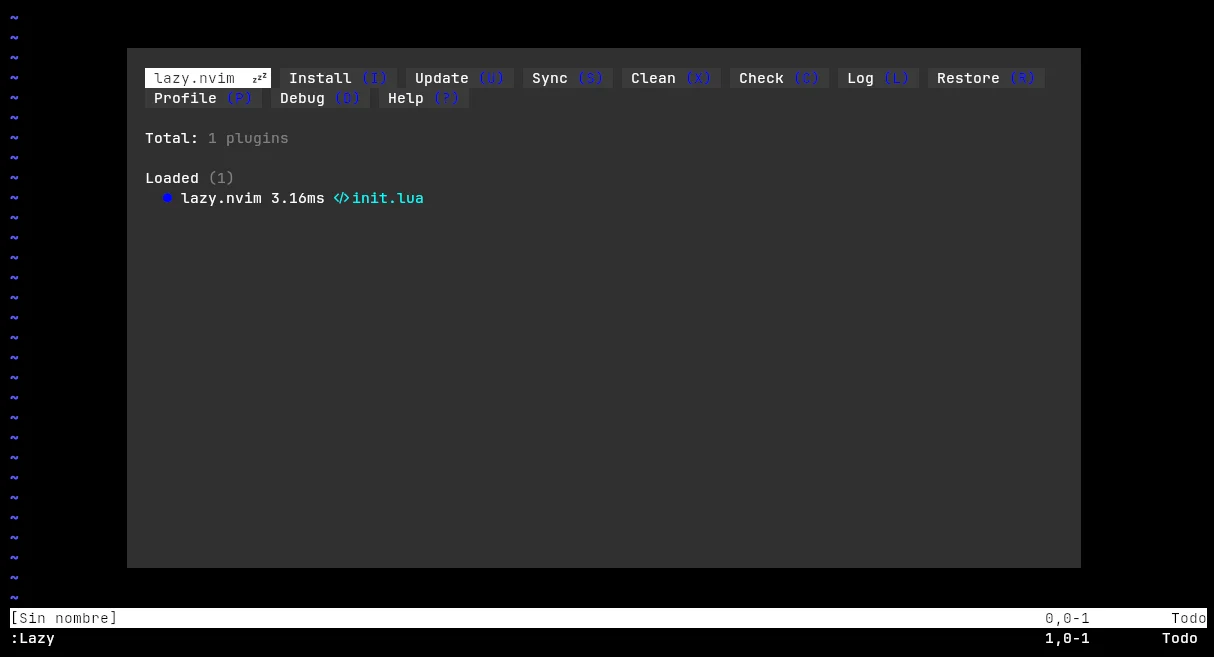Click the 0,0-1 cursor position indicator
This screenshot has height=657, width=1214.
click(1068, 618)
